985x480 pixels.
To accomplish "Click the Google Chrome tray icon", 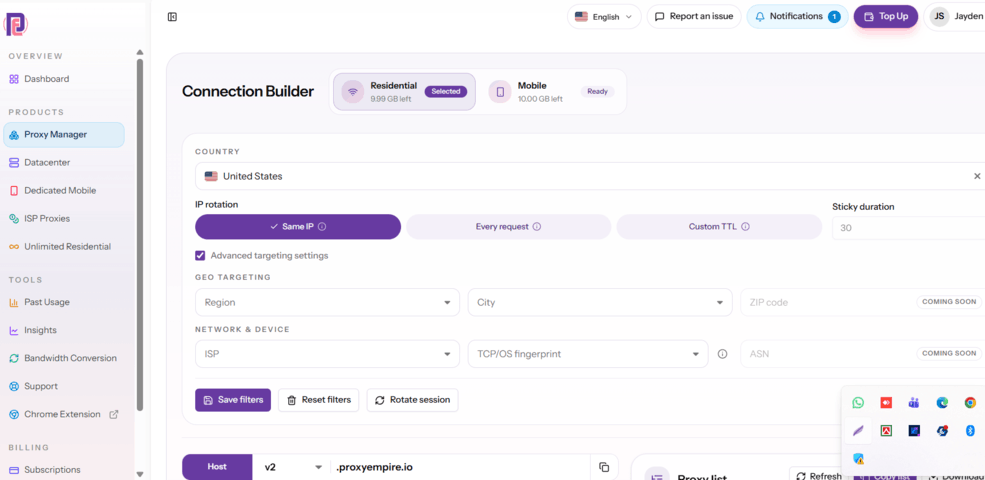I will click(970, 403).
